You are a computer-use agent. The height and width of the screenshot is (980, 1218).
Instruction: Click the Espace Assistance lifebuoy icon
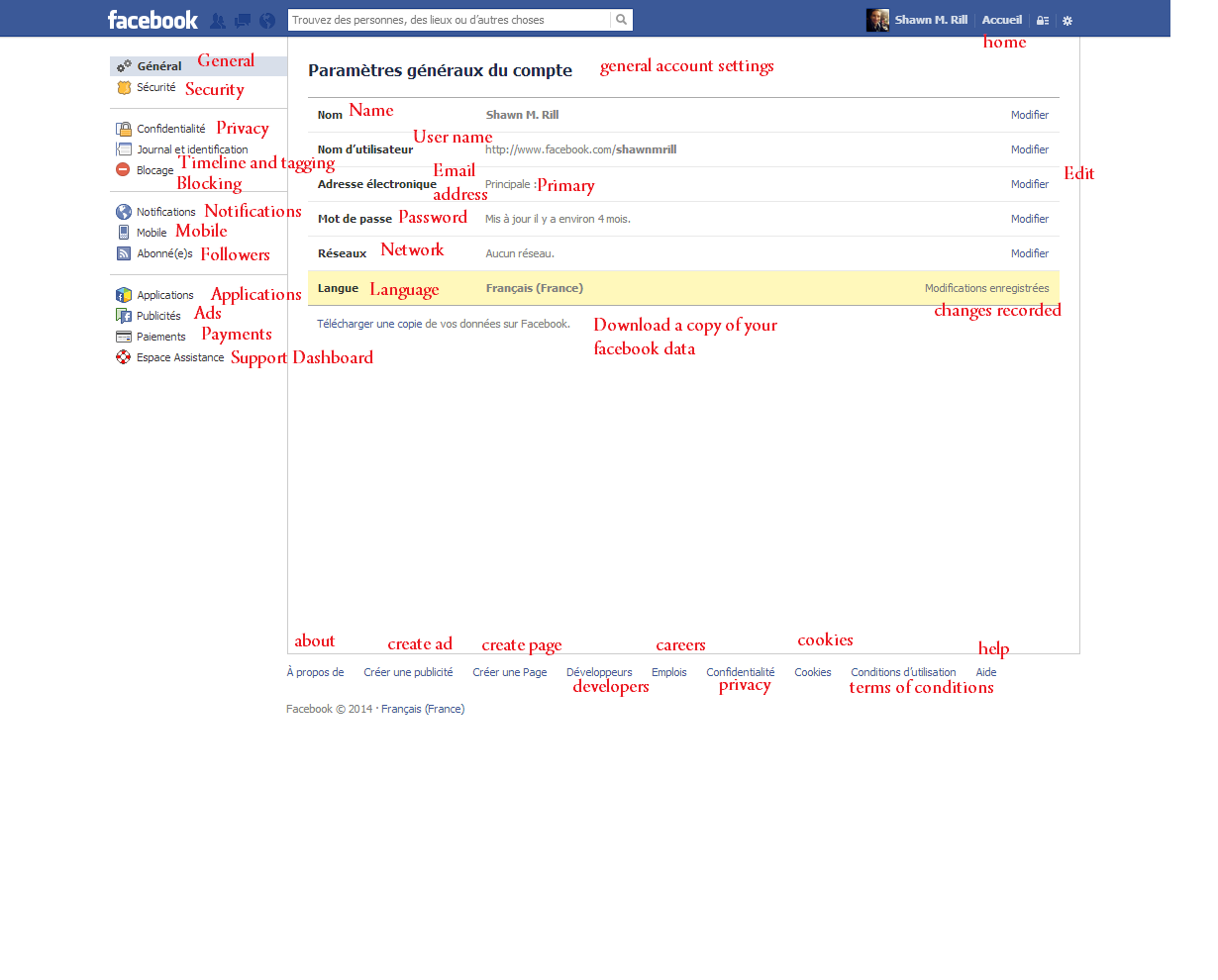coord(124,357)
